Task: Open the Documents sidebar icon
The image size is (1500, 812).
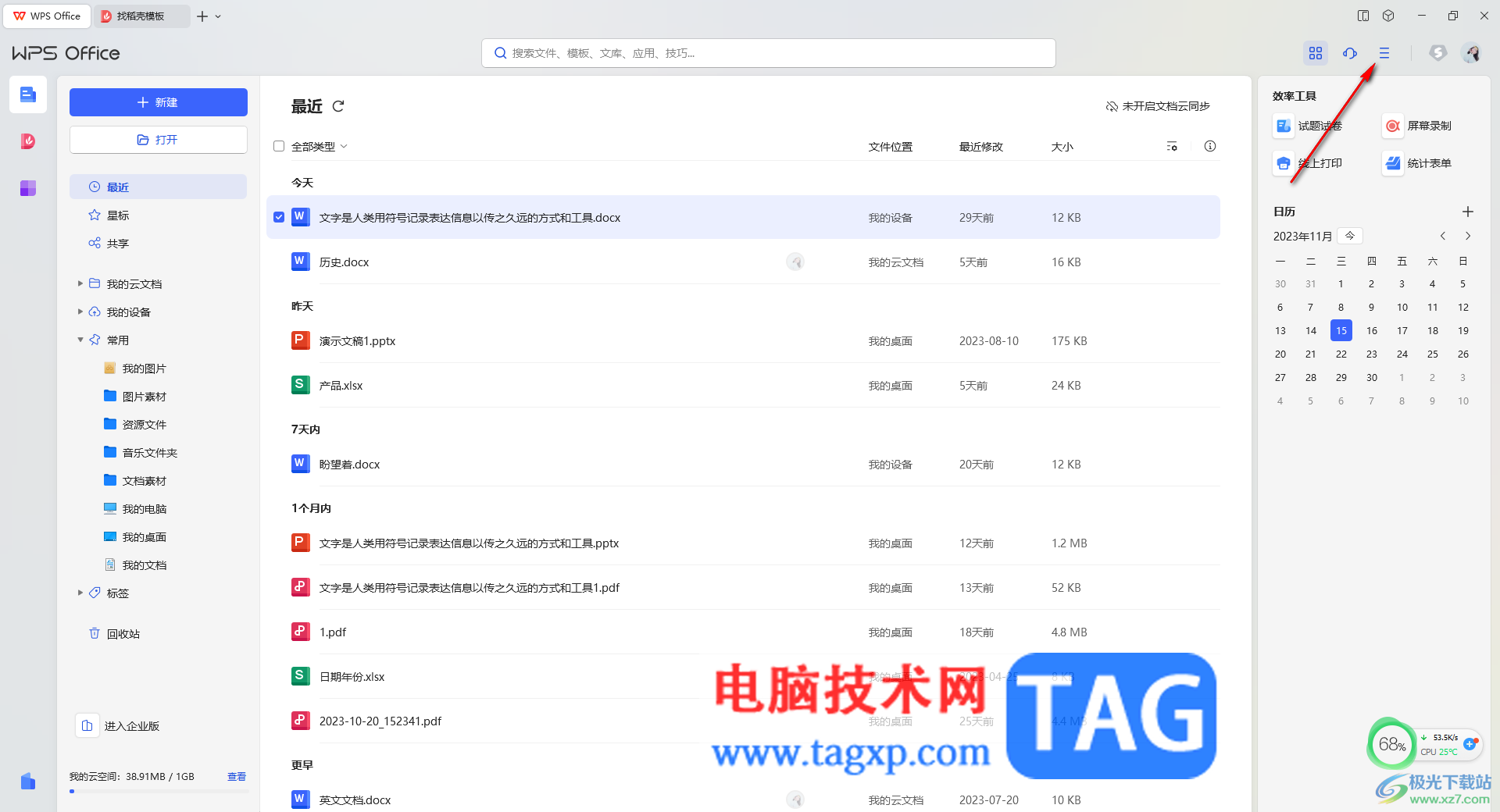Action: [28, 94]
